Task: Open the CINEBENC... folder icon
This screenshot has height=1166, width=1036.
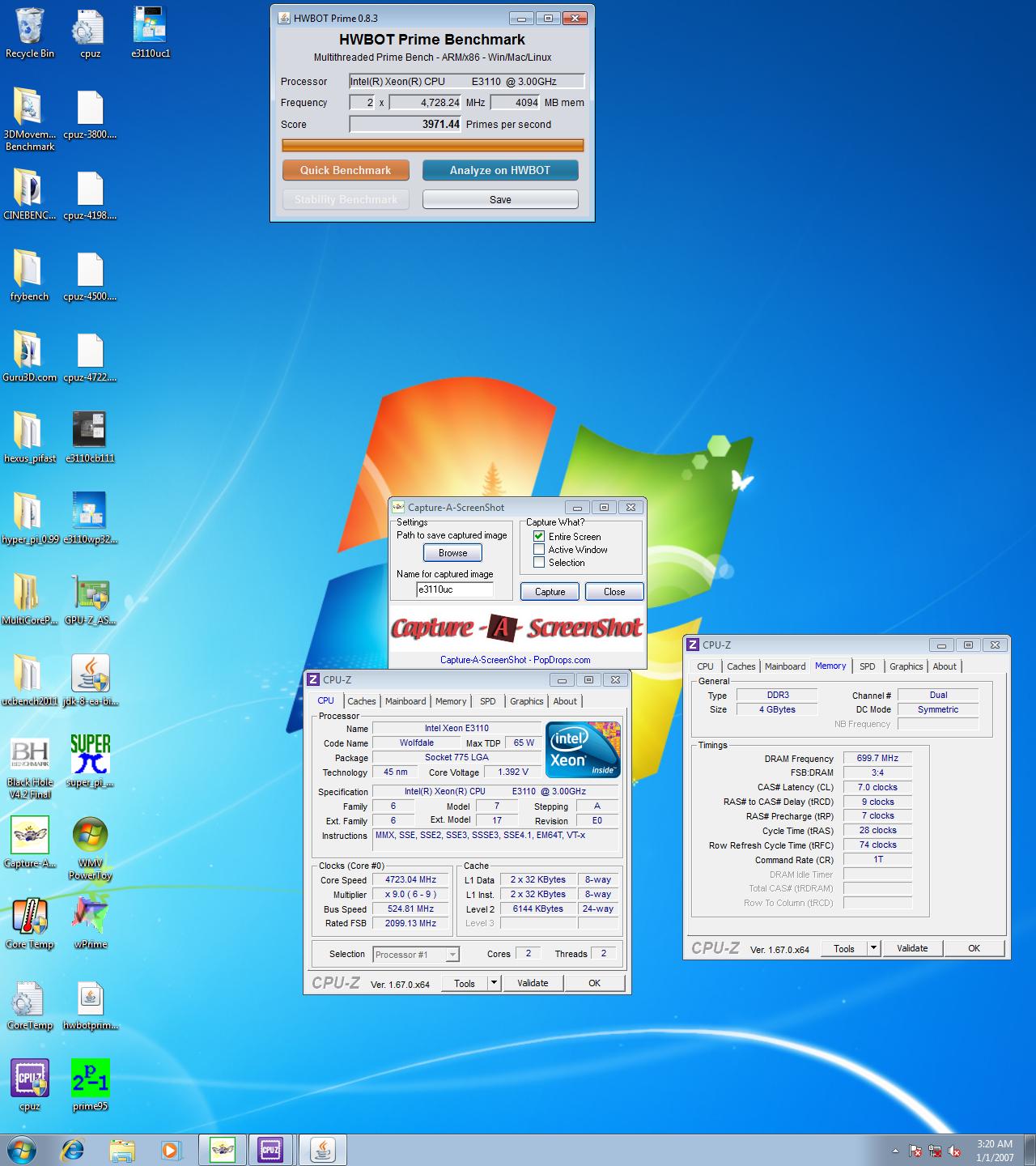Action: (x=30, y=194)
